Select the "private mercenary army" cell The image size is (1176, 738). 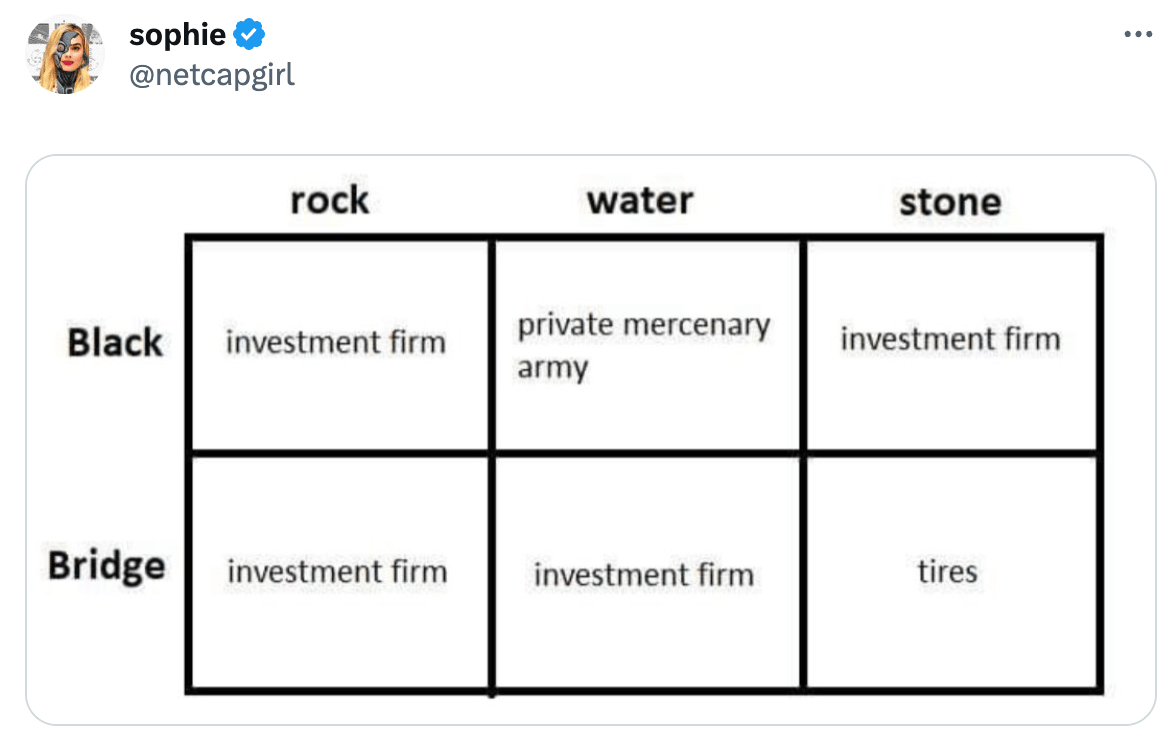pyautogui.click(x=644, y=346)
